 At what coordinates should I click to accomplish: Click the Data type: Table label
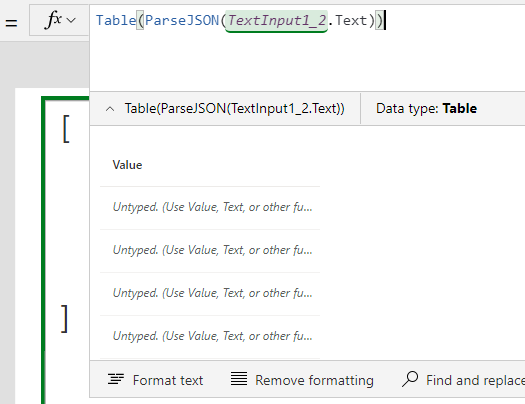(426, 109)
